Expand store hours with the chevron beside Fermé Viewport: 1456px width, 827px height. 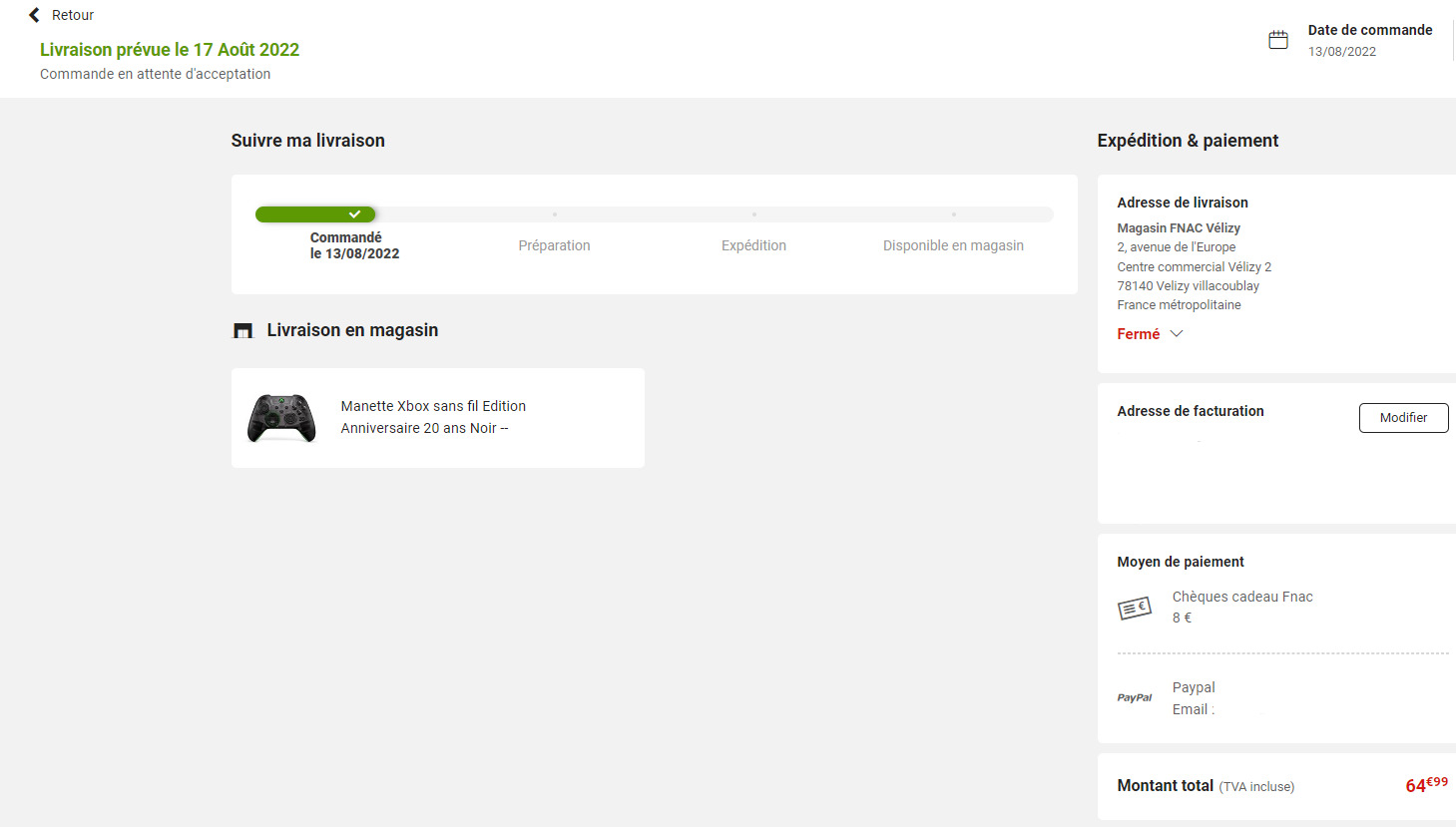click(x=1177, y=334)
